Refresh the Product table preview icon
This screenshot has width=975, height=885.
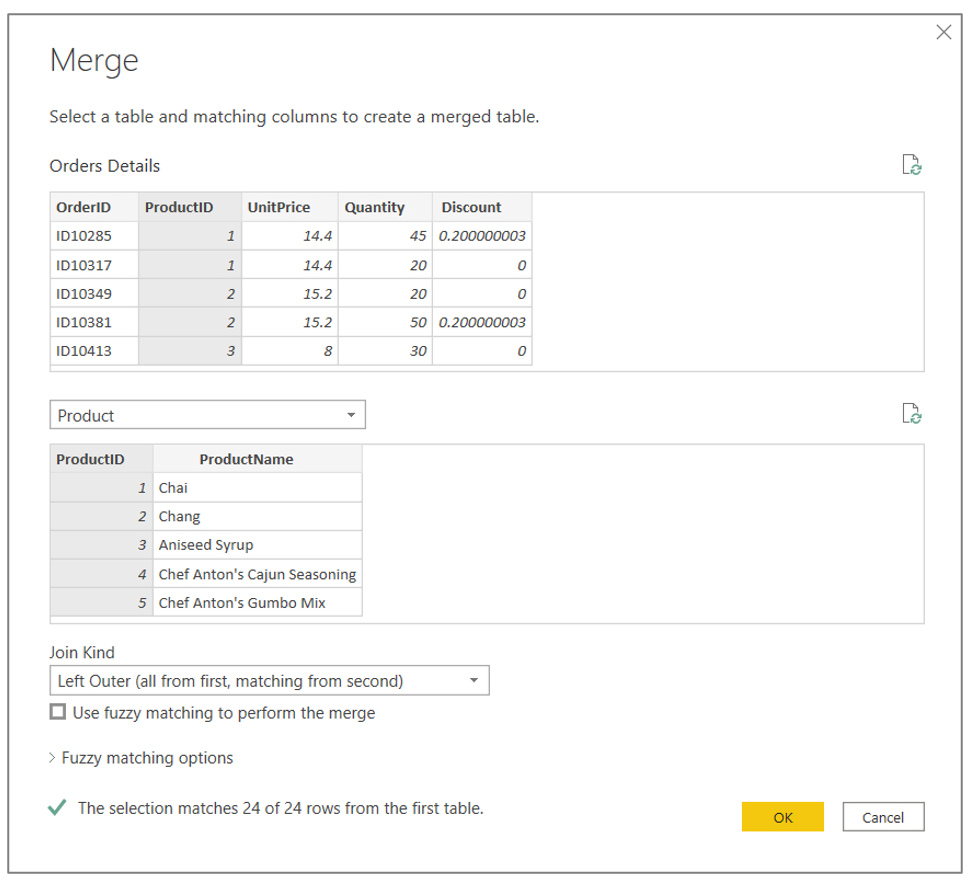(x=911, y=414)
